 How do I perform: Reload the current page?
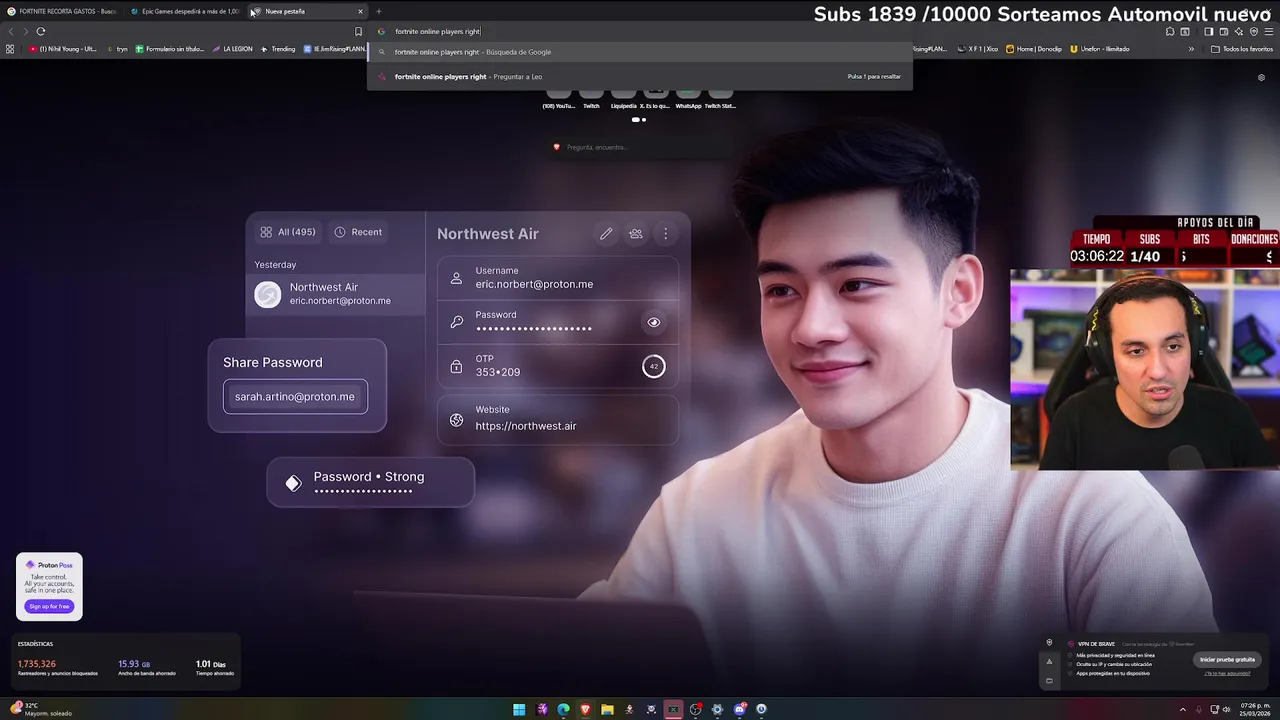pos(41,31)
